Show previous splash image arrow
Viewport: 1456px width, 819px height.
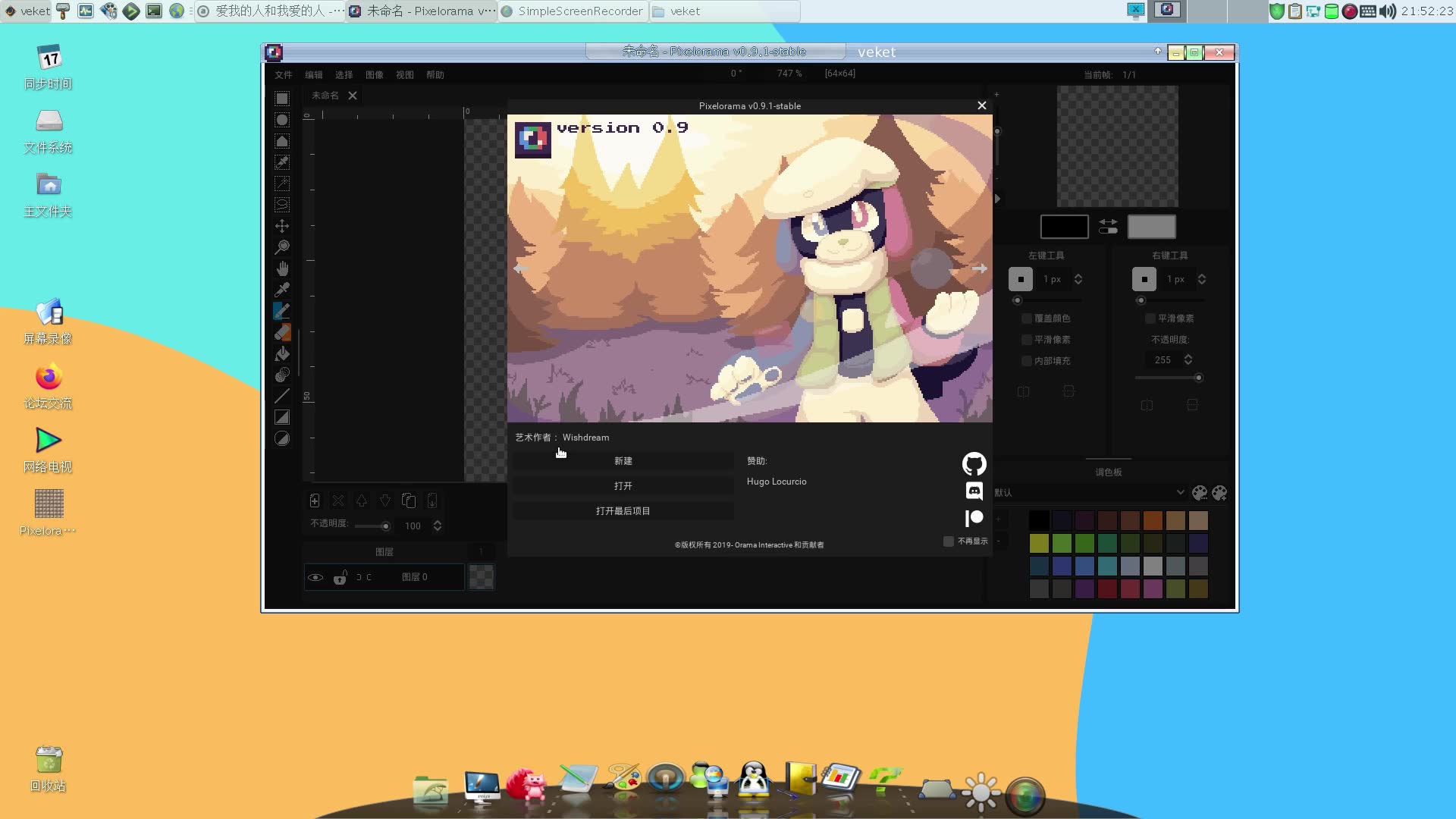tap(520, 268)
